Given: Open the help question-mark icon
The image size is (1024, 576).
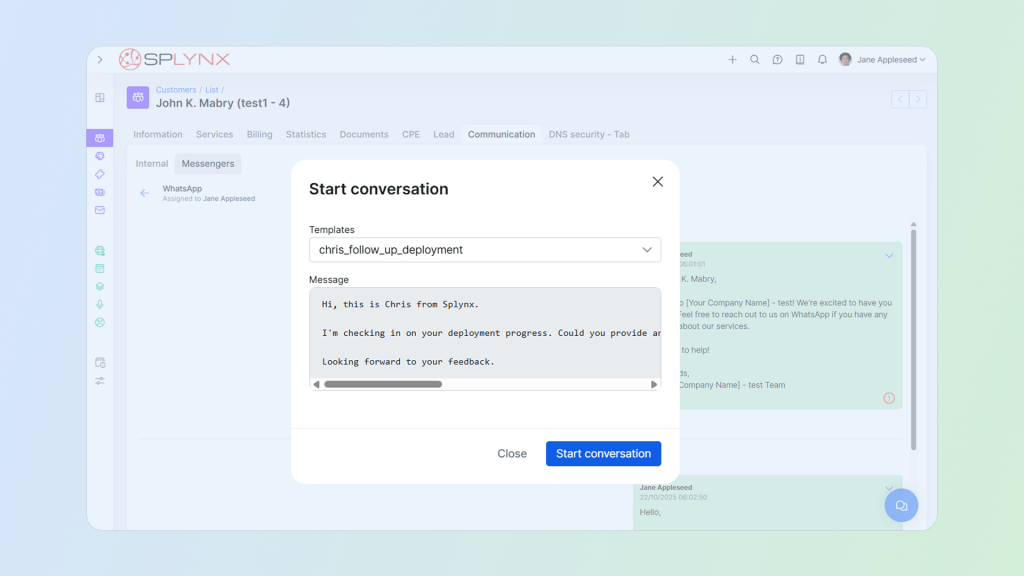Looking at the screenshot, I should pos(777,60).
